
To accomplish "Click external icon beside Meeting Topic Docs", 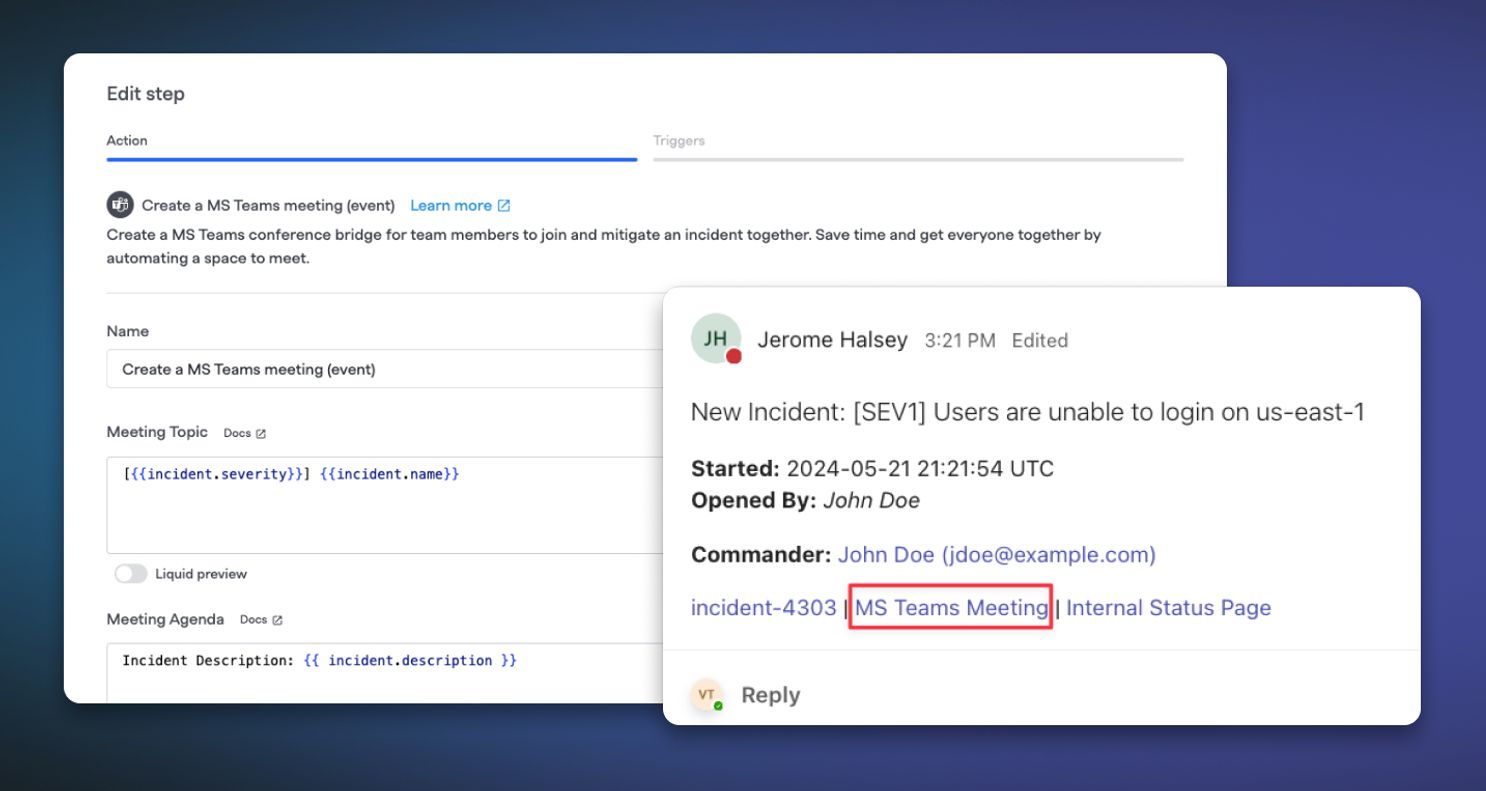I will pyautogui.click(x=261, y=434).
